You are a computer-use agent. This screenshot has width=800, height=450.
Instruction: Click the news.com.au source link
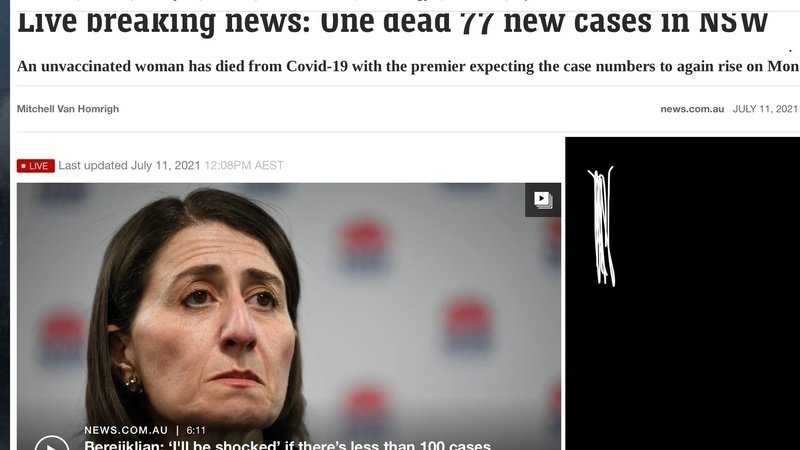[x=692, y=109]
